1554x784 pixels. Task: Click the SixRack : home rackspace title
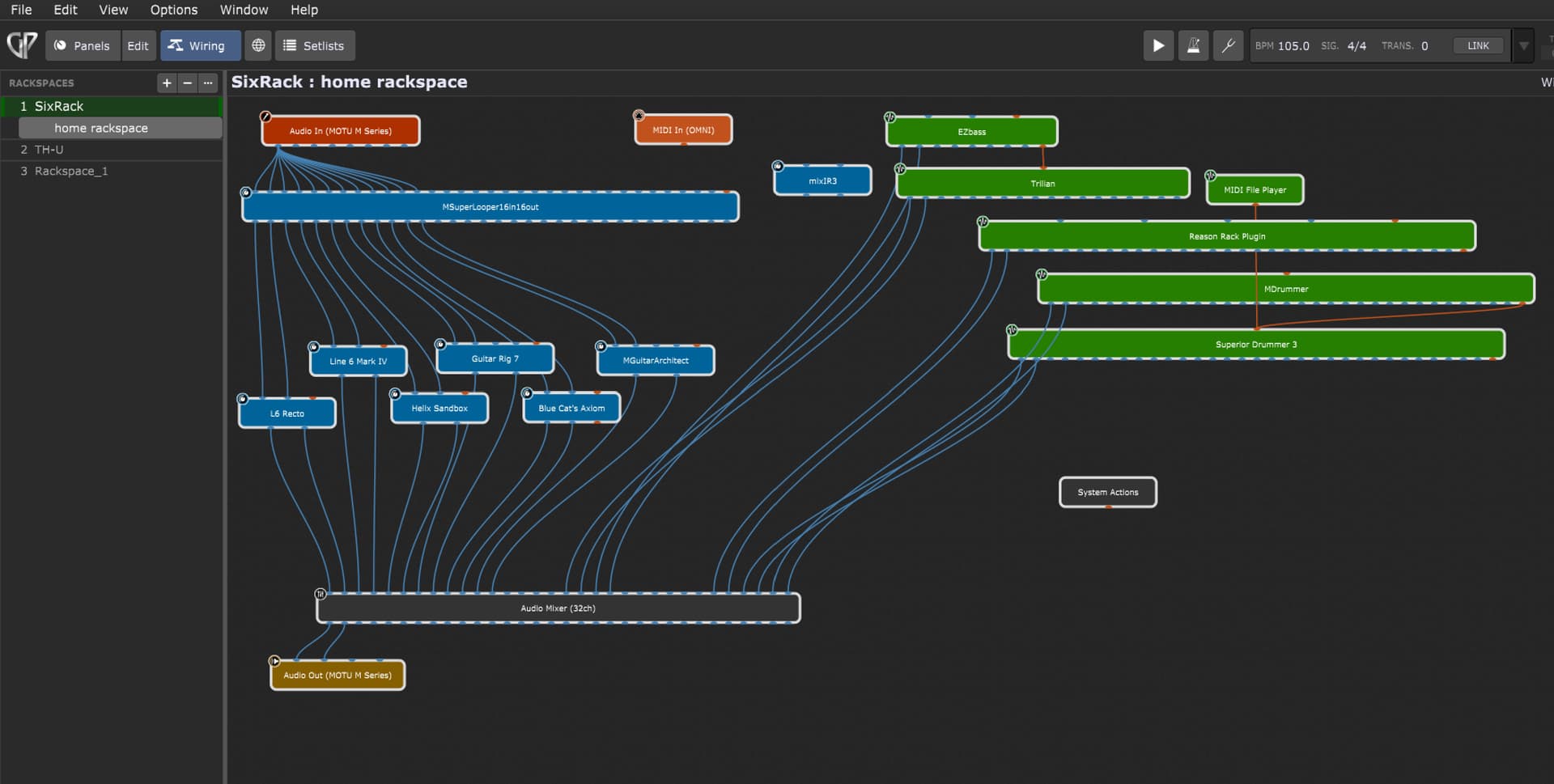click(x=350, y=82)
